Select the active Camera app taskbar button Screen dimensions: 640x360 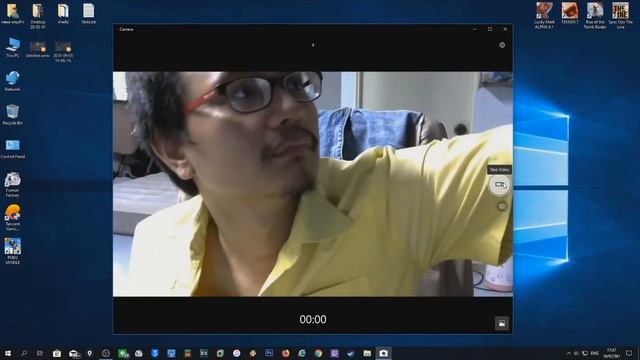[383, 353]
